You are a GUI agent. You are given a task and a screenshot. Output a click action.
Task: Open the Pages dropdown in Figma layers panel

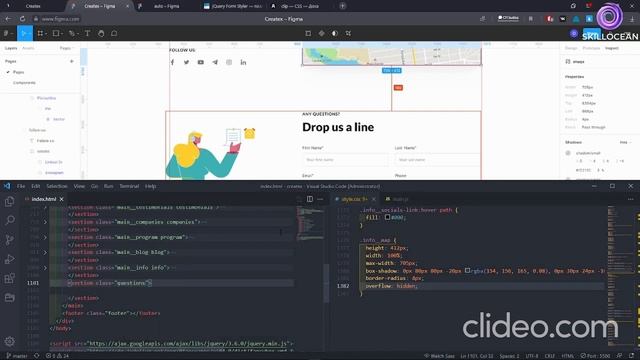coord(67,48)
